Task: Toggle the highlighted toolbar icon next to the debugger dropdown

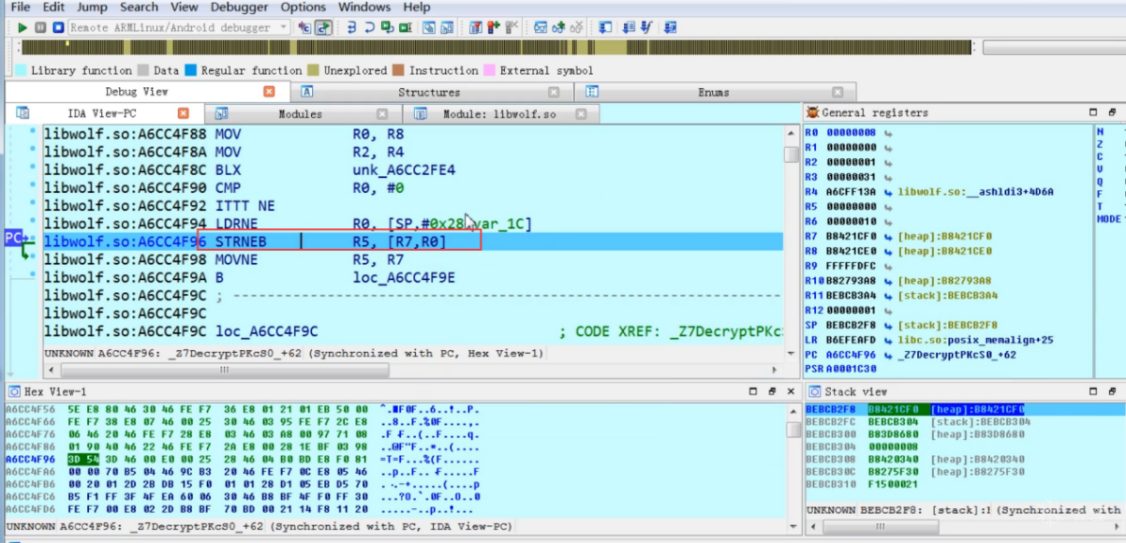Action: click(x=323, y=27)
